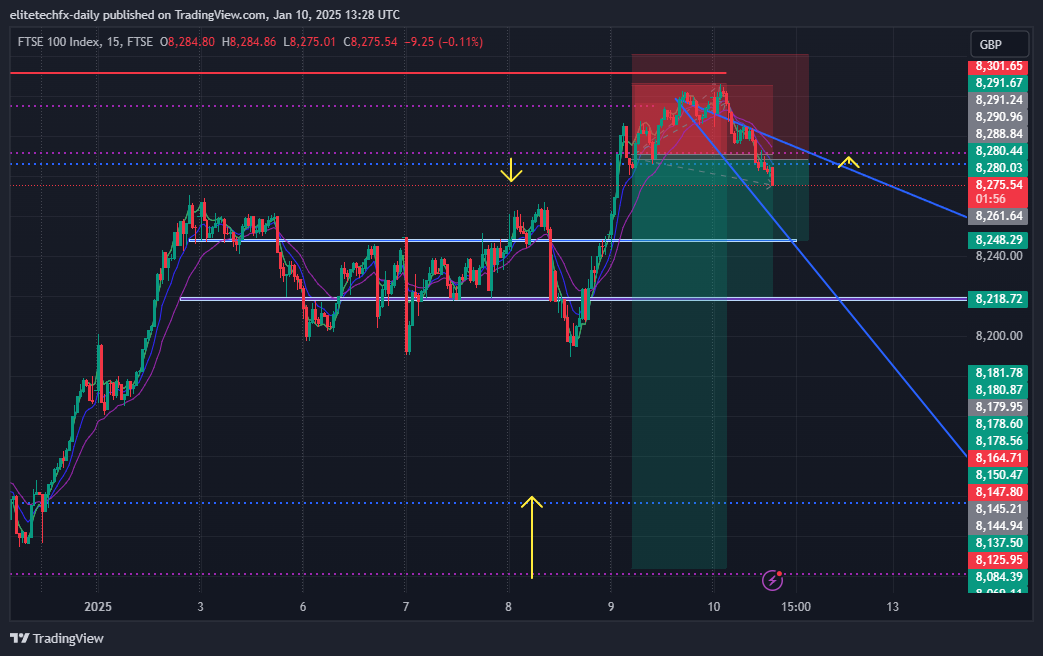Click the 8,137.50 price label
Image resolution: width=1043 pixels, height=656 pixels.
tap(998, 543)
